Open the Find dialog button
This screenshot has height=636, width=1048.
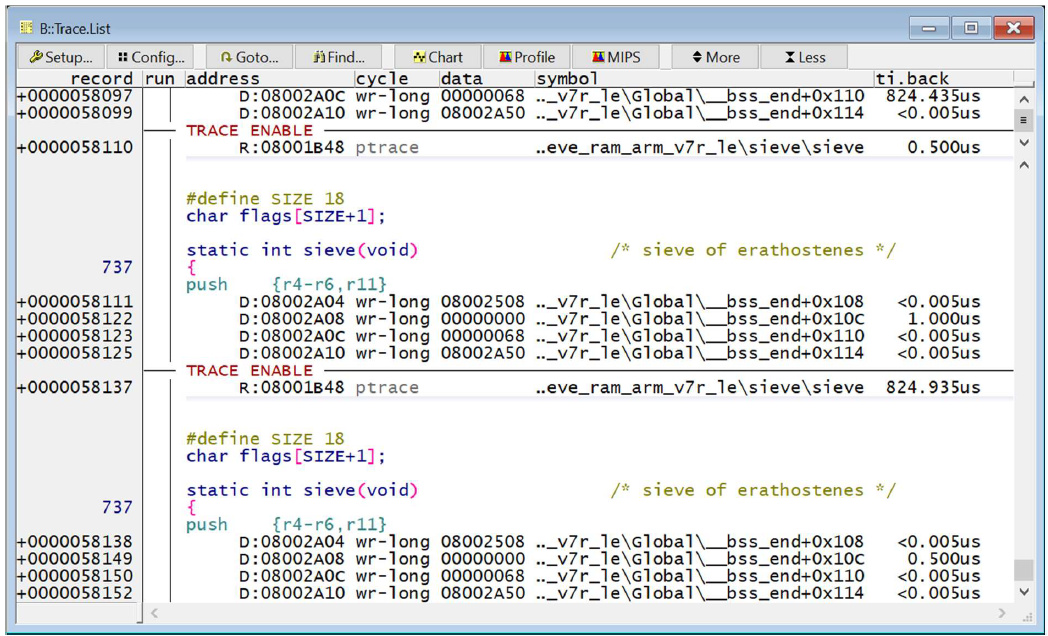[339, 57]
